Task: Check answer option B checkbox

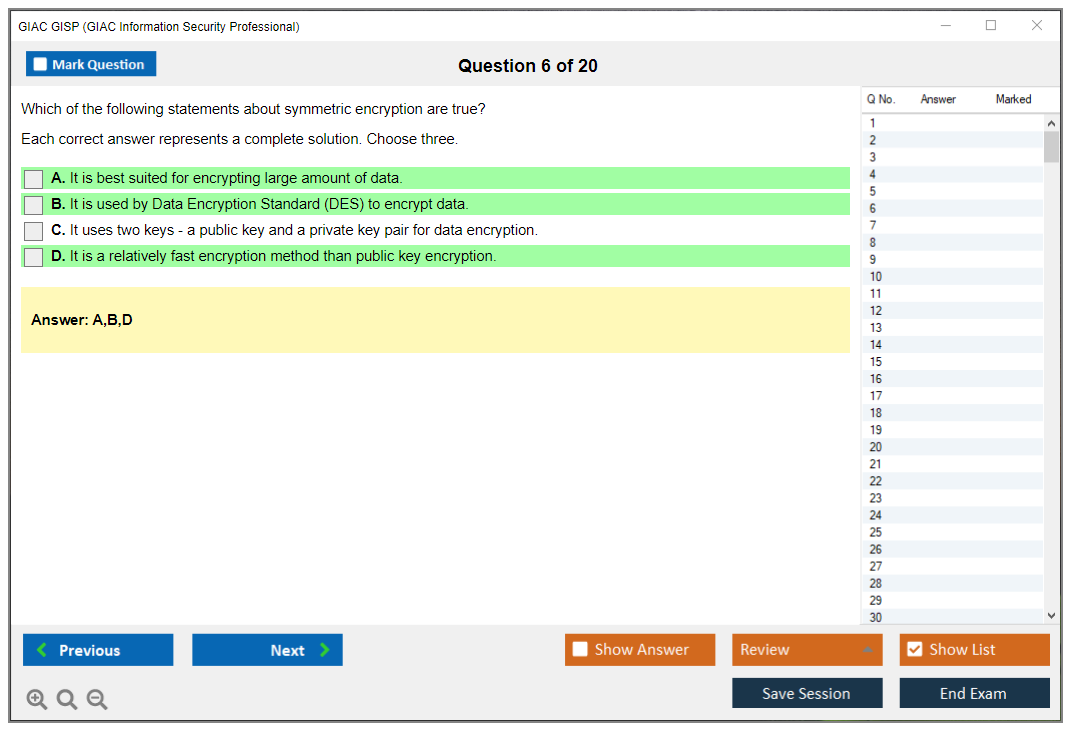Action: point(32,205)
